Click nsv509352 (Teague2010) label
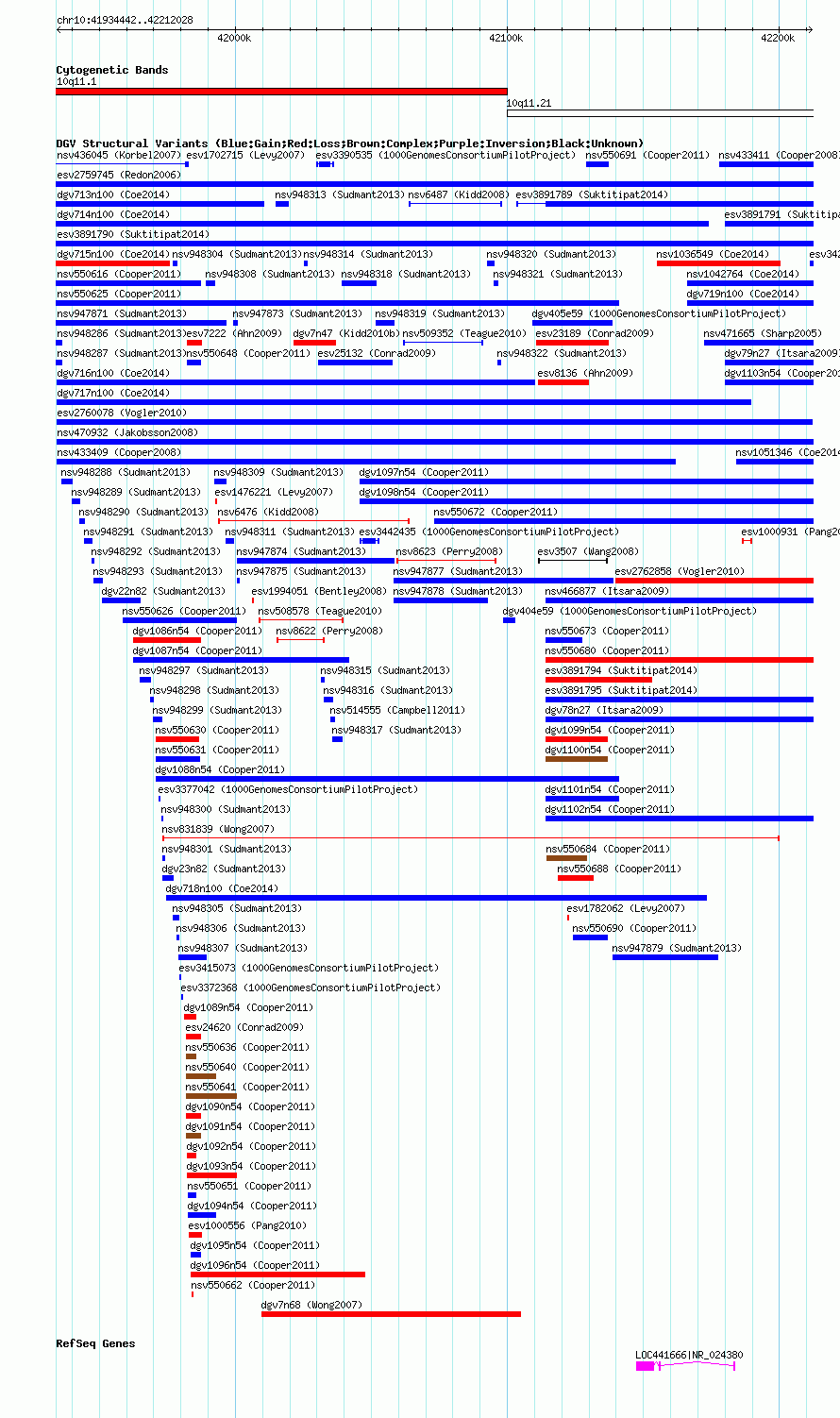 pyautogui.click(x=464, y=333)
